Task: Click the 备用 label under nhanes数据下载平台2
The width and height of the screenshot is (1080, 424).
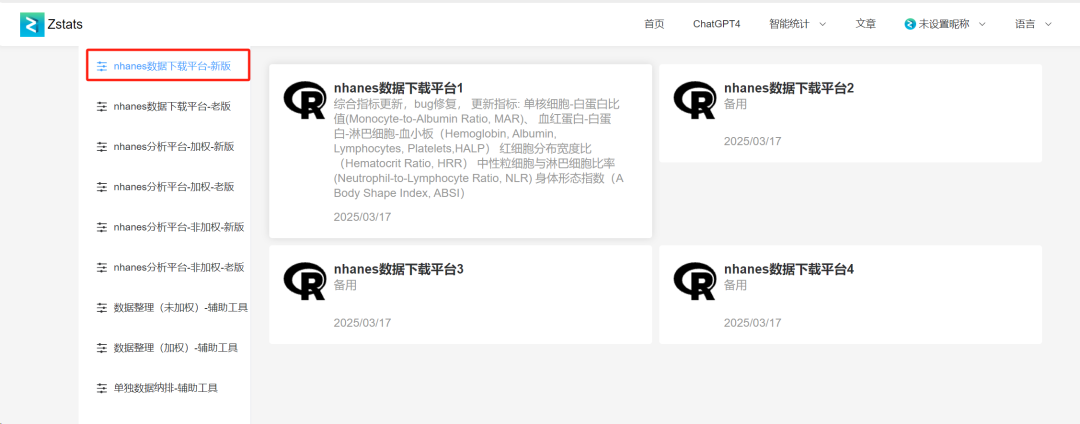Action: pos(736,104)
